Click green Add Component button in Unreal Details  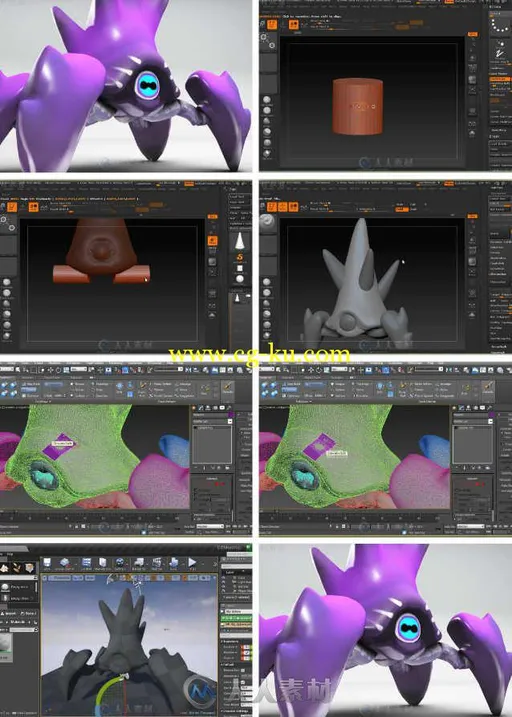pyautogui.click(x=236, y=618)
